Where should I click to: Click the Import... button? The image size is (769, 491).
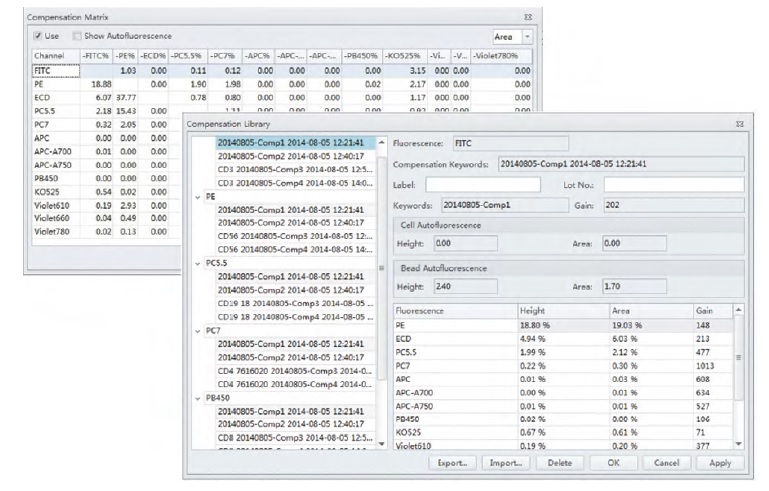tap(506, 463)
